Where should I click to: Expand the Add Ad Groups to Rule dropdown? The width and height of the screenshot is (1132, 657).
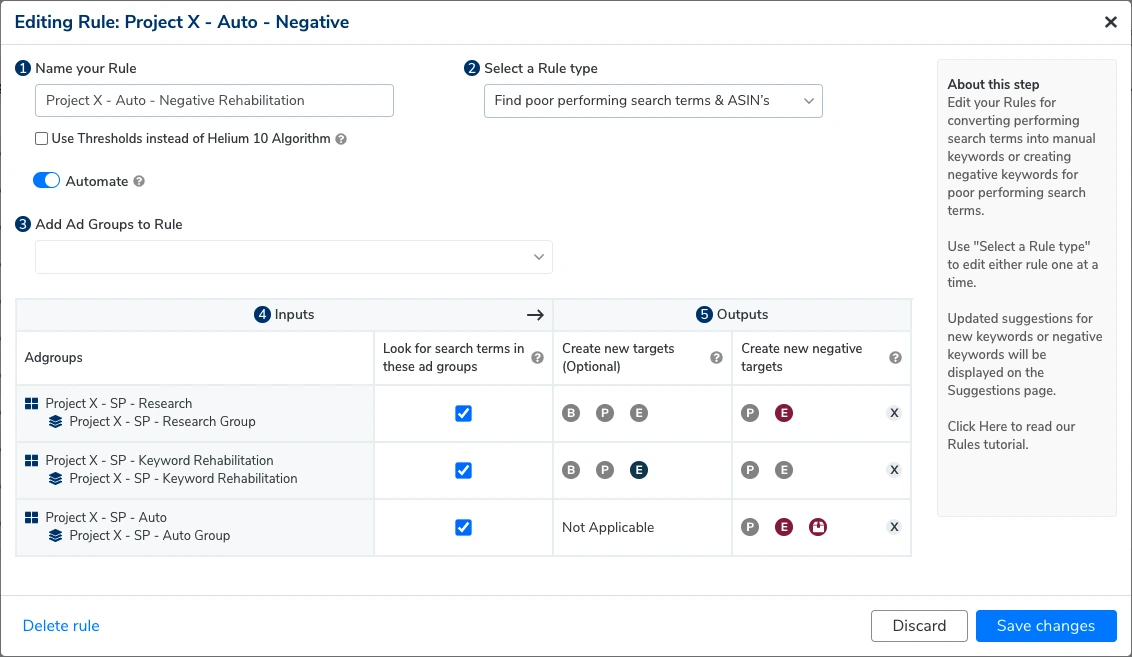coord(294,257)
